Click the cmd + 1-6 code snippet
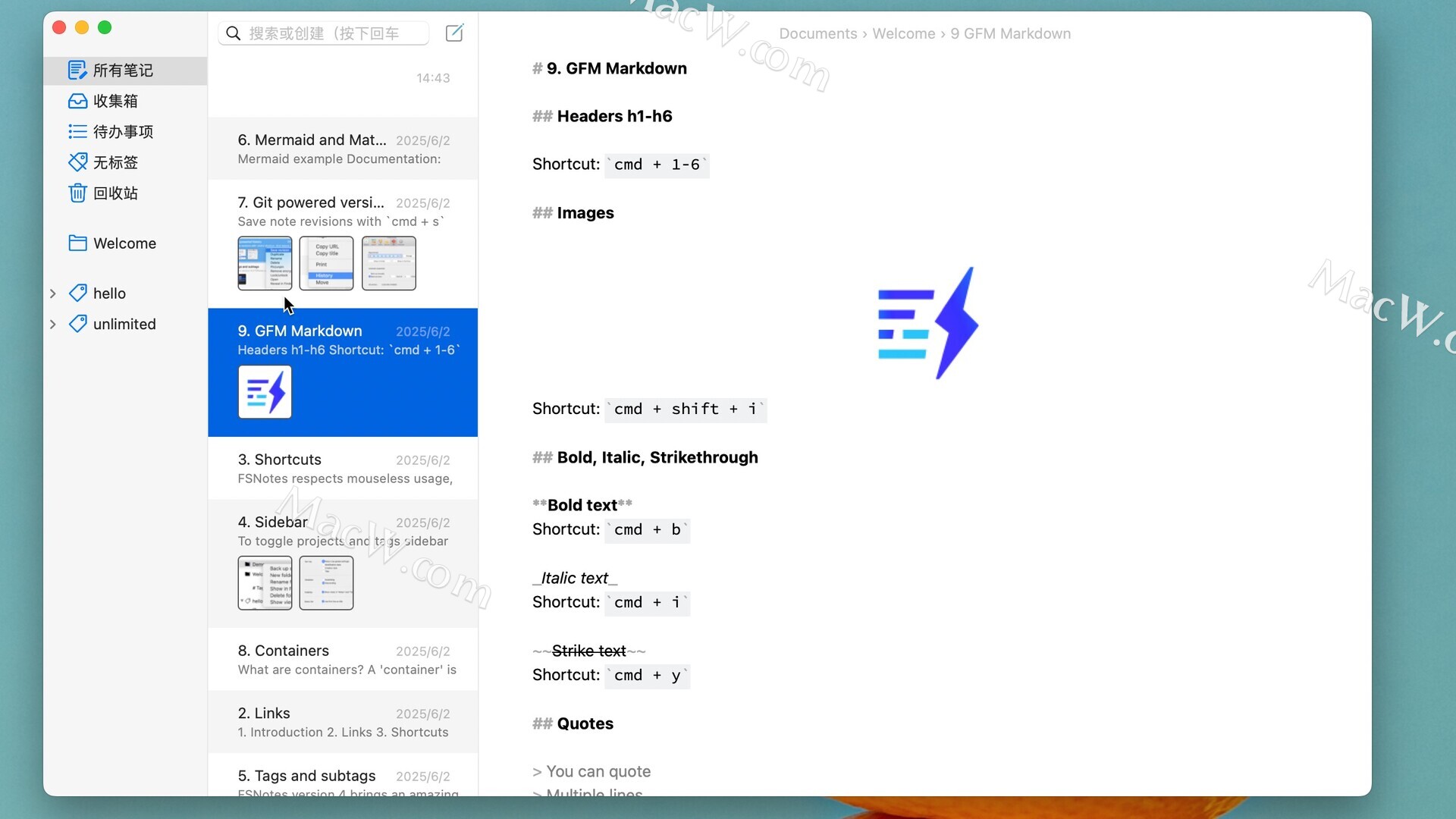The image size is (1456, 819). [657, 165]
